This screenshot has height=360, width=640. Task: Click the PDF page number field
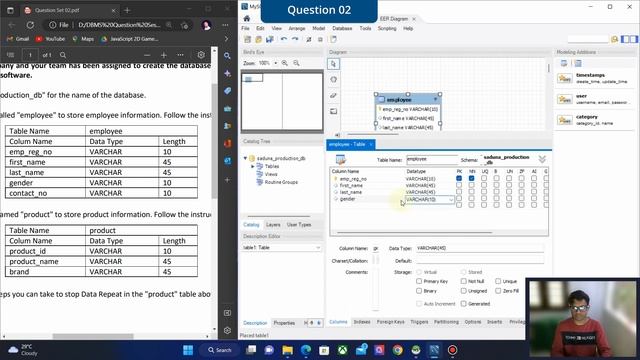click(x=30, y=55)
